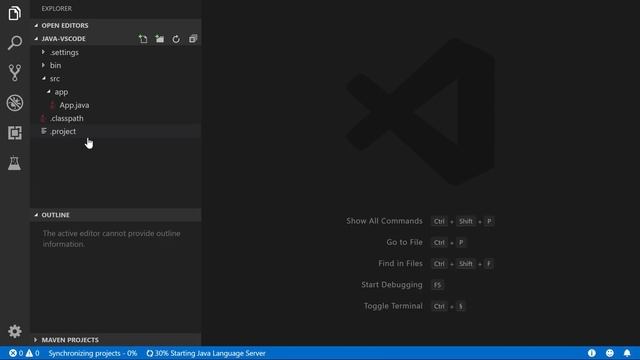Click New Folder icon in JAVA-VSCODE header
Viewport: 640px width, 360px height.
coord(160,39)
